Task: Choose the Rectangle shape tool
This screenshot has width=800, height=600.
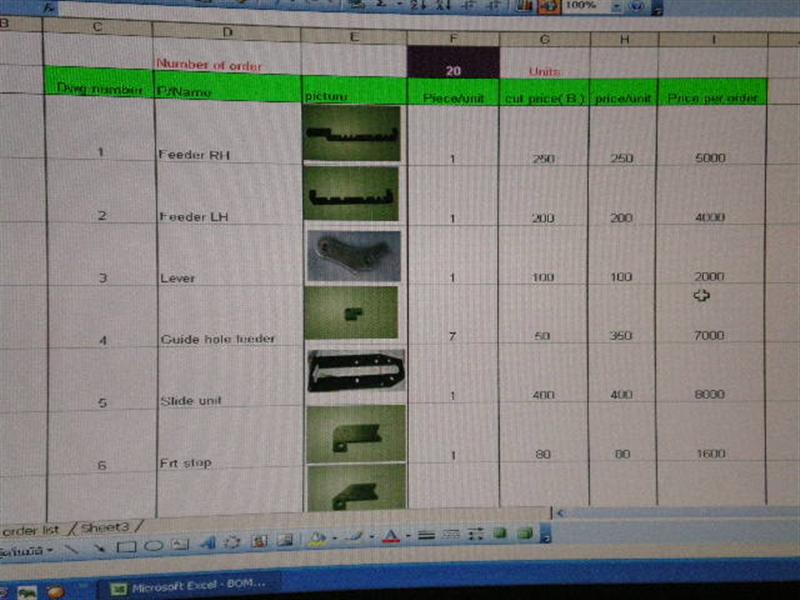Action: point(126,547)
